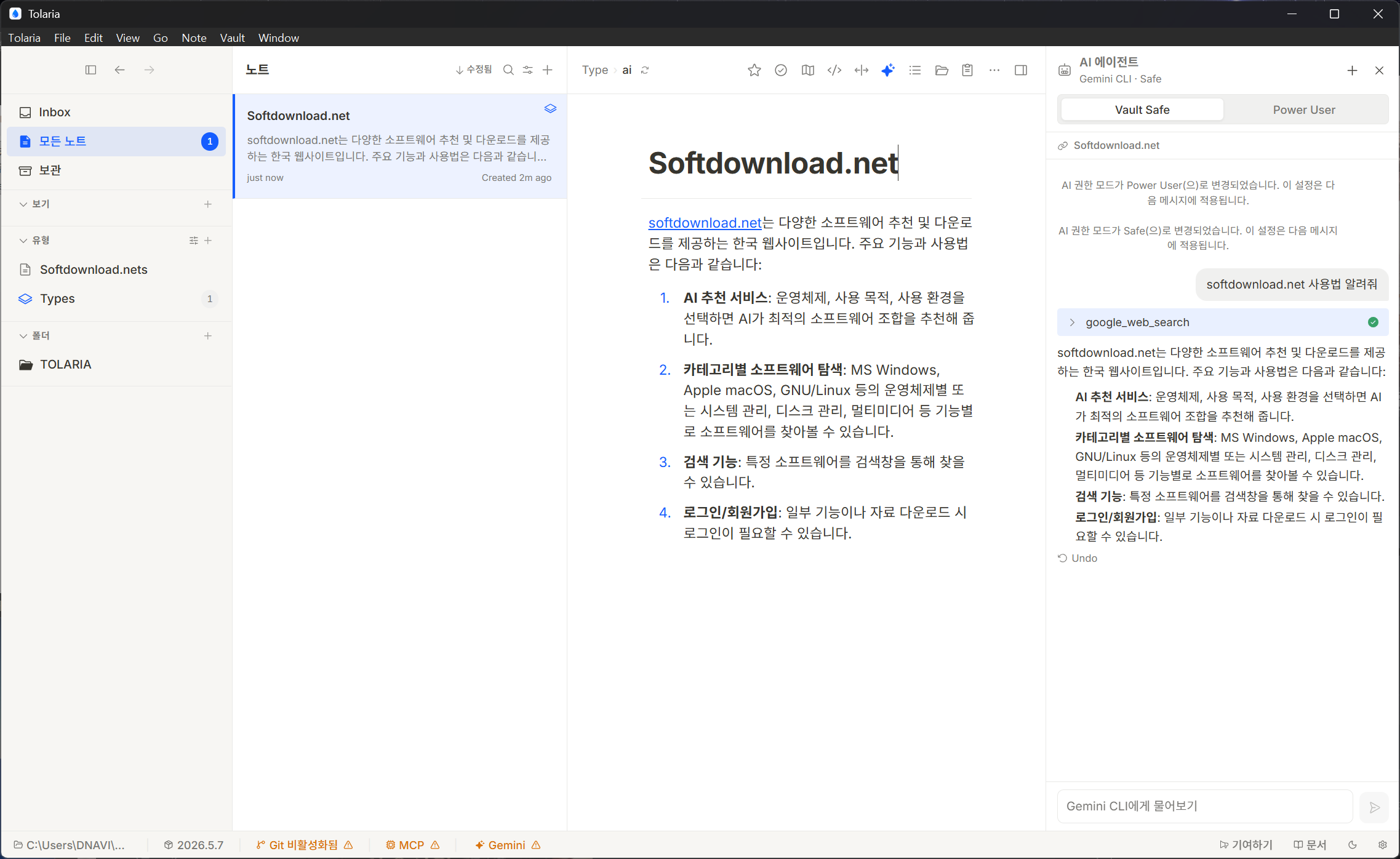Add a new view in 보기 section

[x=208, y=204]
